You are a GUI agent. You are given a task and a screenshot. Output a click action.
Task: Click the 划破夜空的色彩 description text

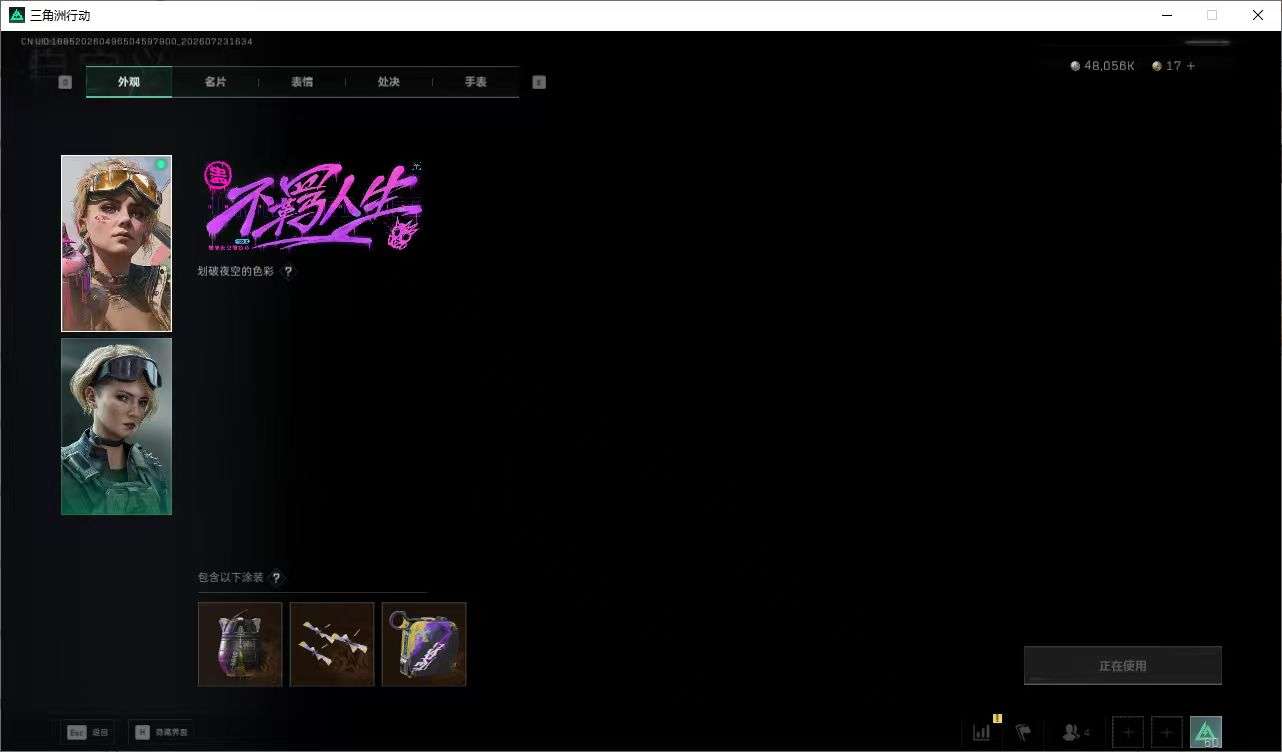click(235, 271)
